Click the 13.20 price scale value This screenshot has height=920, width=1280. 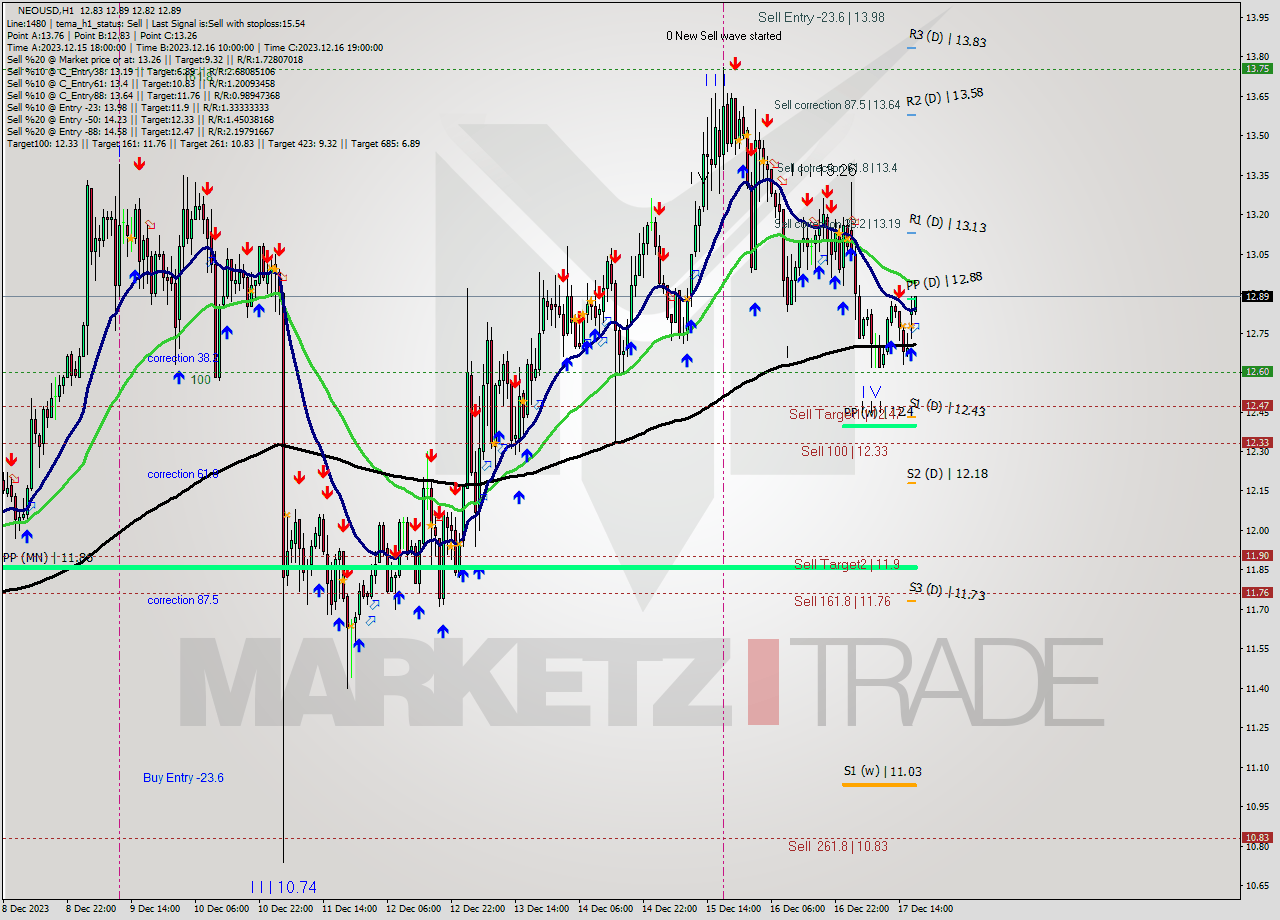[x=1257, y=214]
